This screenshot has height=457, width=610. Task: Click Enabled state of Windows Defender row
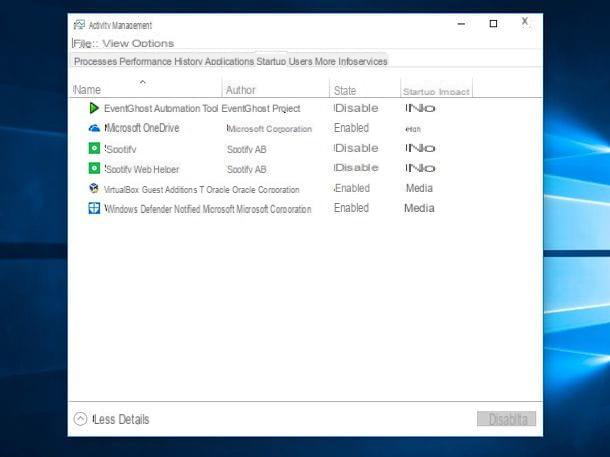click(351, 208)
